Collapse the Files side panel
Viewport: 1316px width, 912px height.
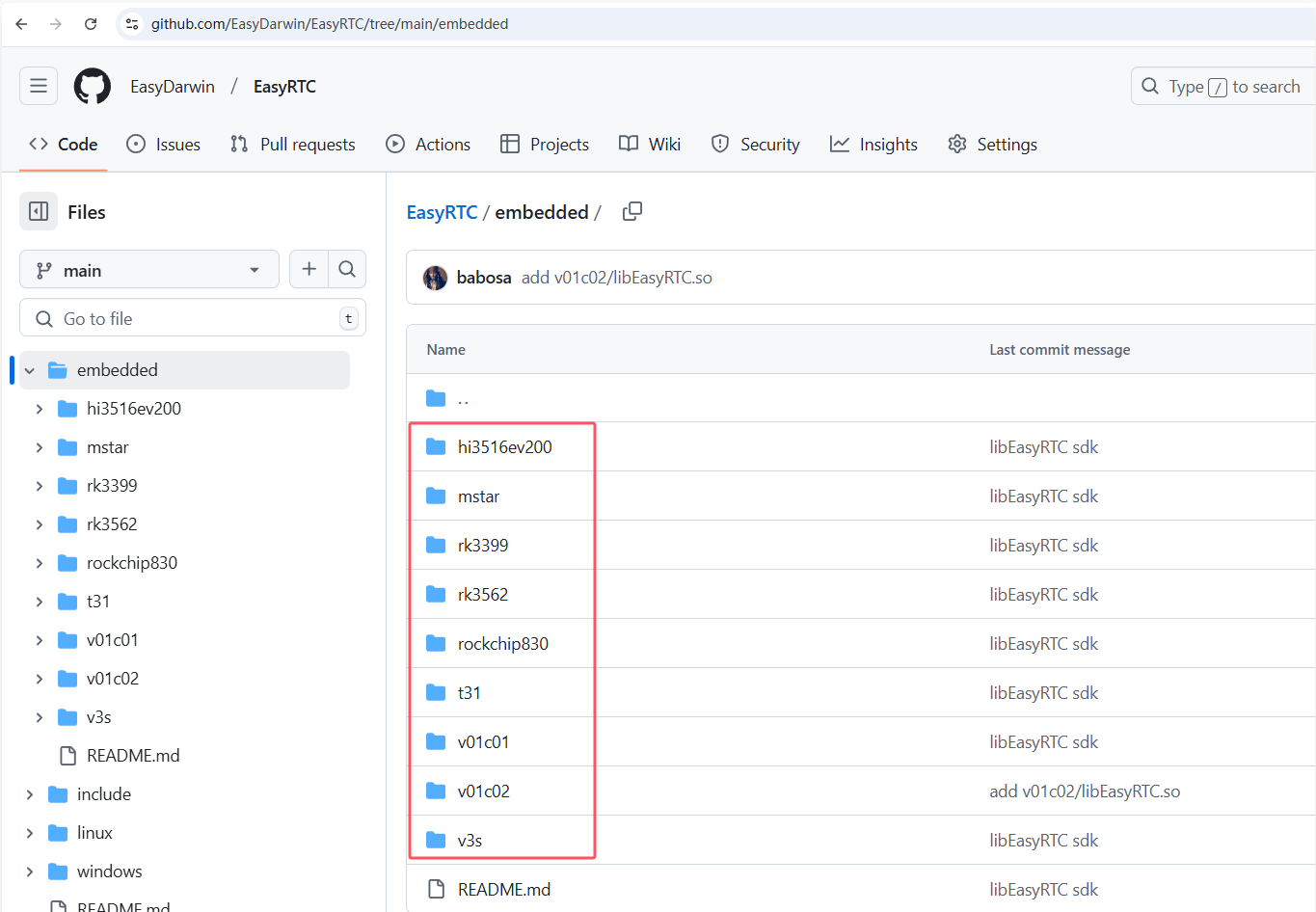pyautogui.click(x=39, y=211)
